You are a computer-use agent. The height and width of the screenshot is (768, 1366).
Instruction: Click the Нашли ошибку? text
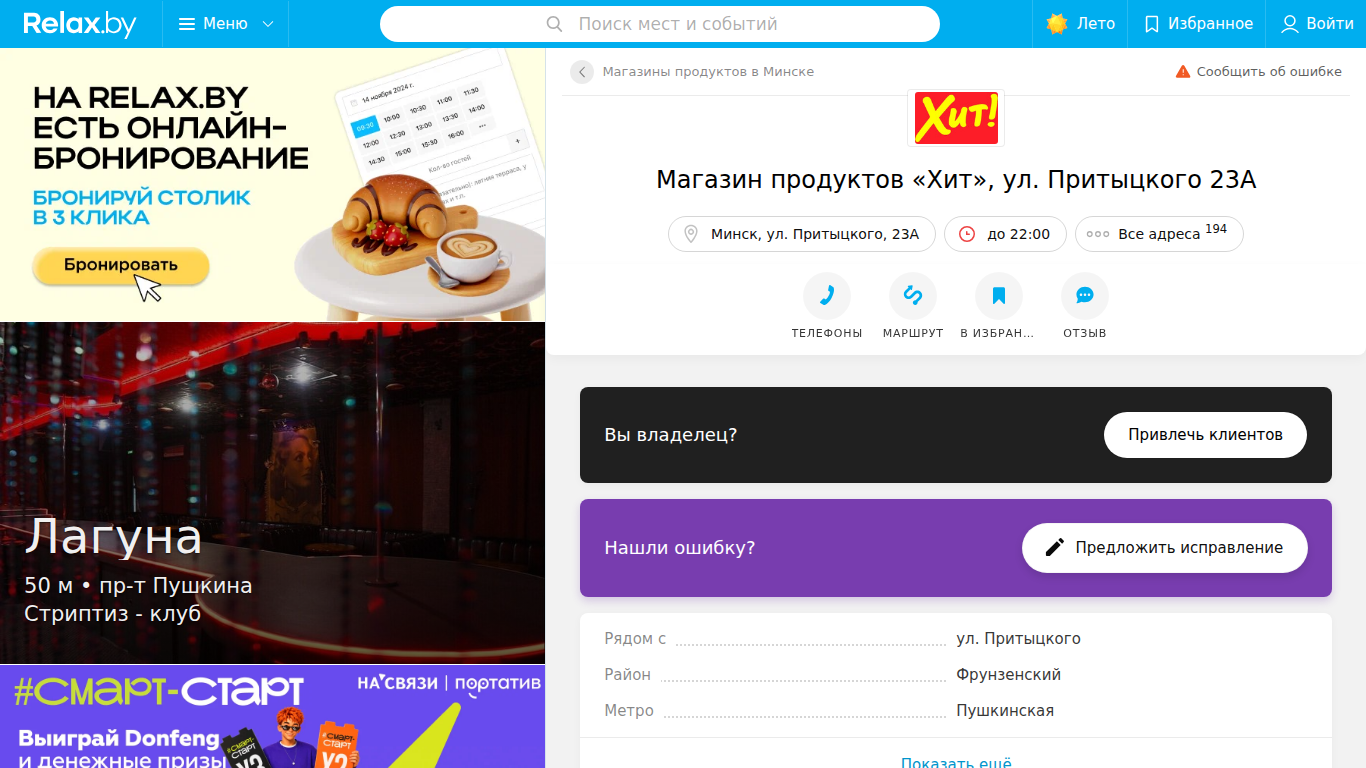(680, 548)
